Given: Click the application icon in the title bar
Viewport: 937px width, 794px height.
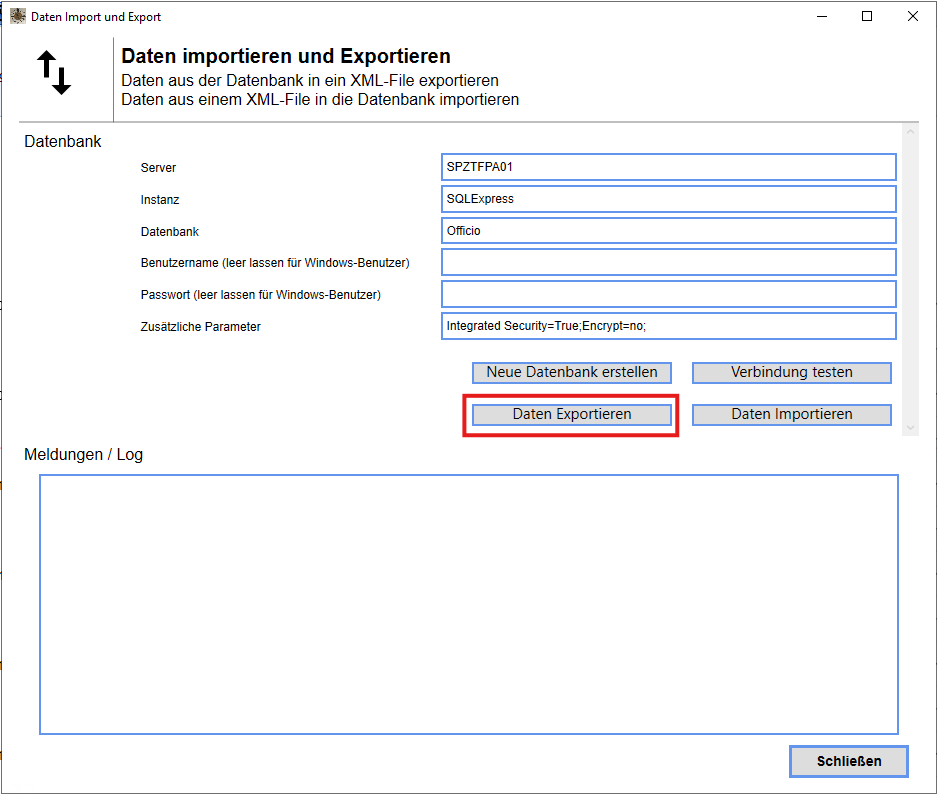Looking at the screenshot, I should [18, 16].
